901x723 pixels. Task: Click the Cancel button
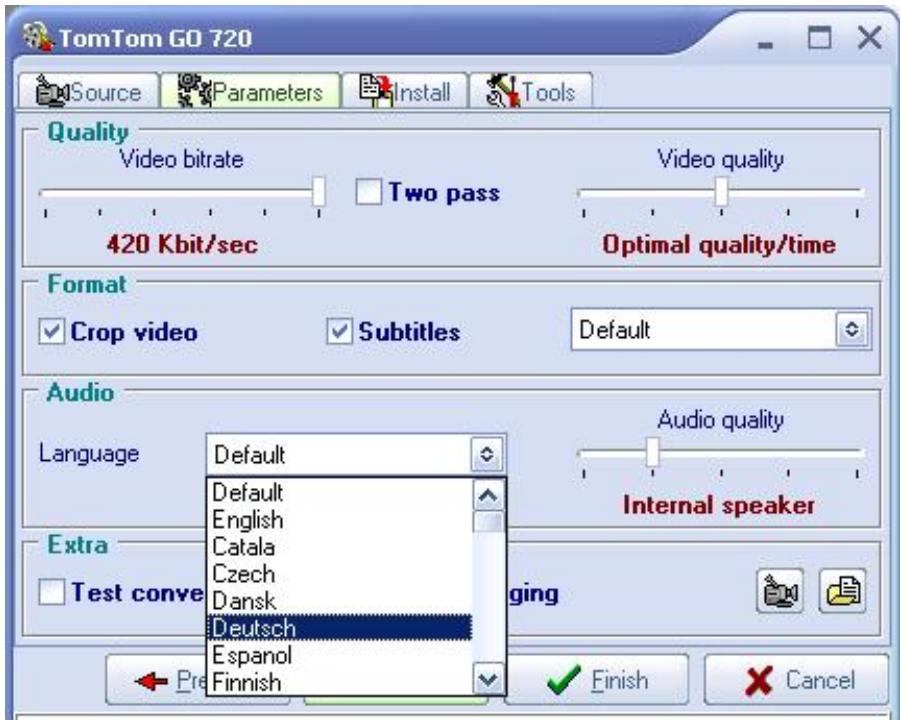tap(796, 680)
